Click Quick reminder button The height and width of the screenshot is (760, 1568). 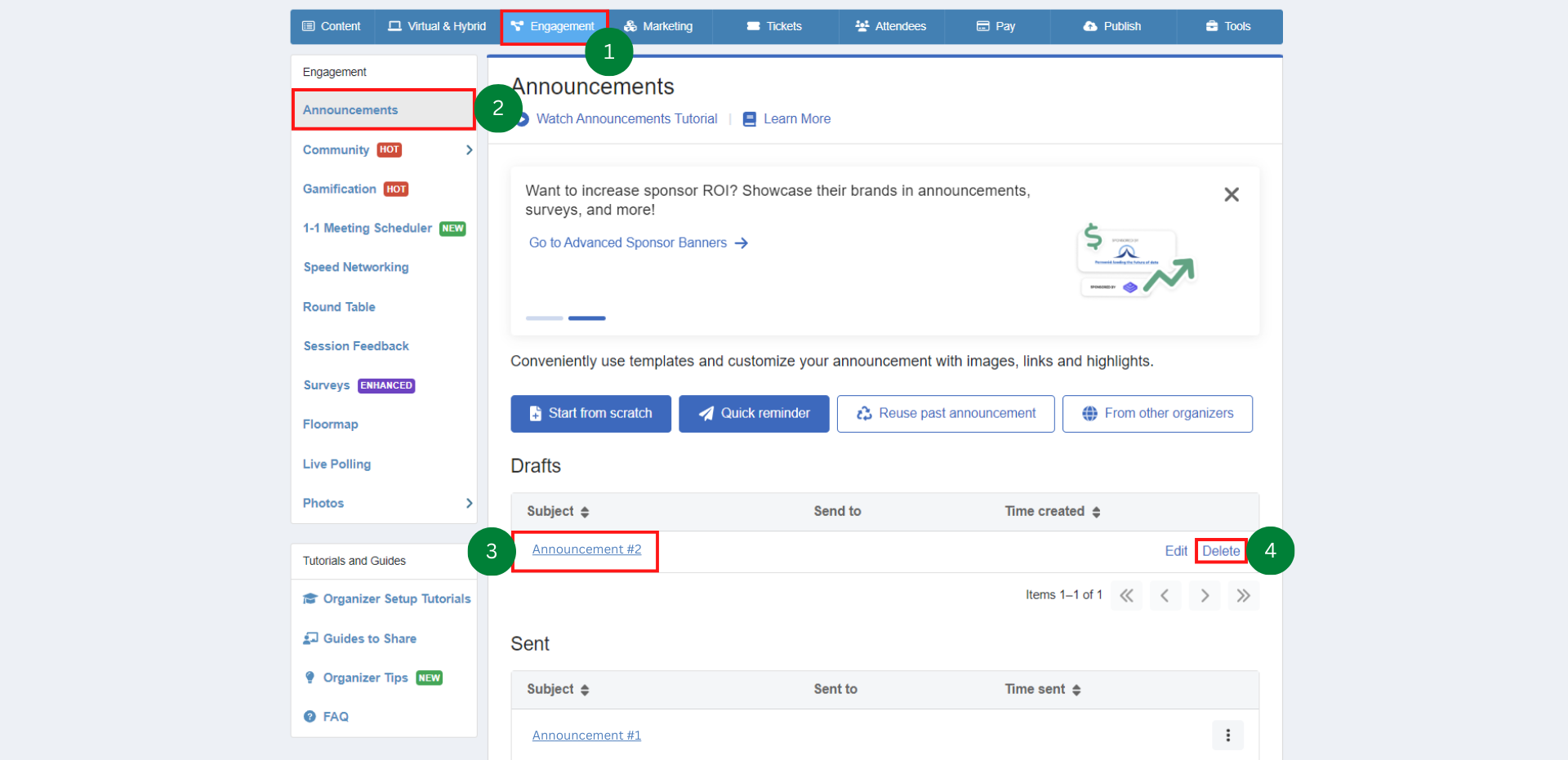pos(754,414)
